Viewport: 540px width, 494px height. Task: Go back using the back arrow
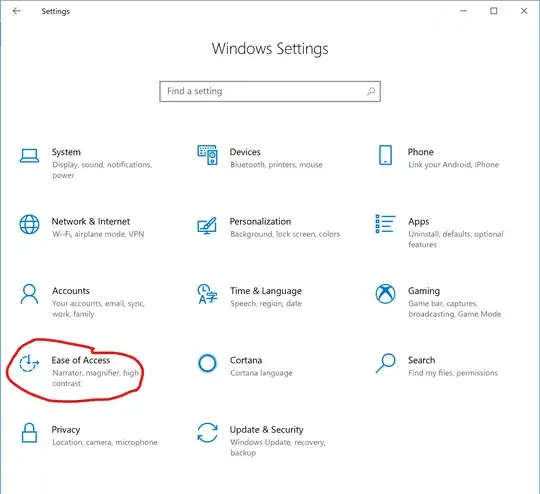(17, 11)
